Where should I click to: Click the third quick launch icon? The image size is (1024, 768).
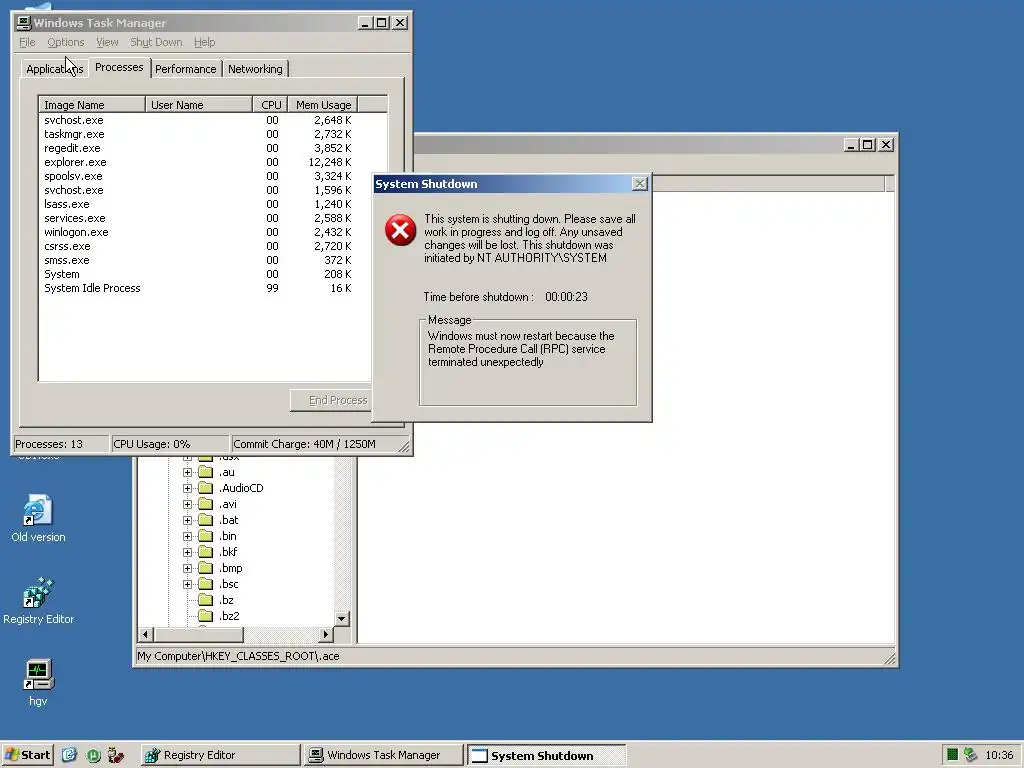click(116, 755)
